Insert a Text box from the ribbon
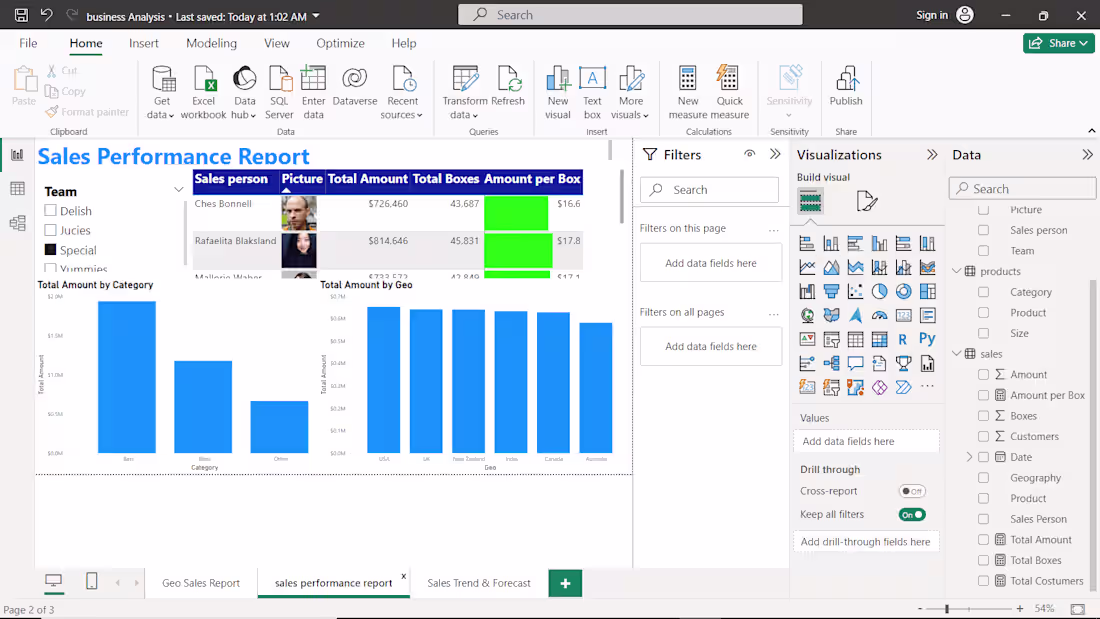 [x=592, y=90]
